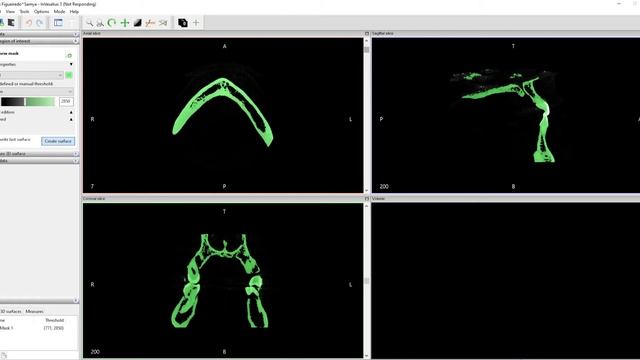Image resolution: width=640 pixels, height=360 pixels.
Task: Click the black slice interpolation toolbar icon
Action: click(x=182, y=23)
